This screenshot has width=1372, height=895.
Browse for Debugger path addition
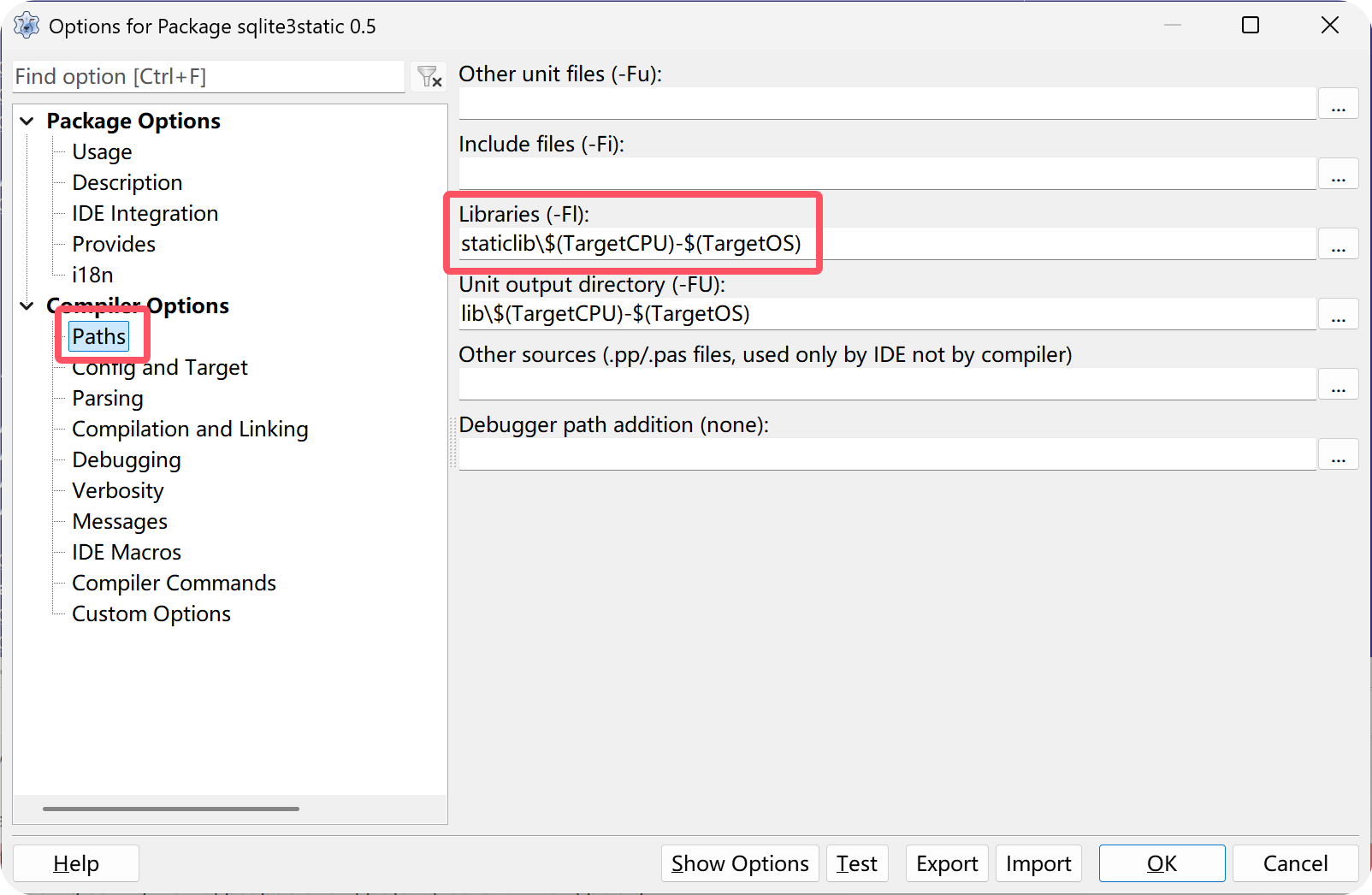pyautogui.click(x=1339, y=454)
